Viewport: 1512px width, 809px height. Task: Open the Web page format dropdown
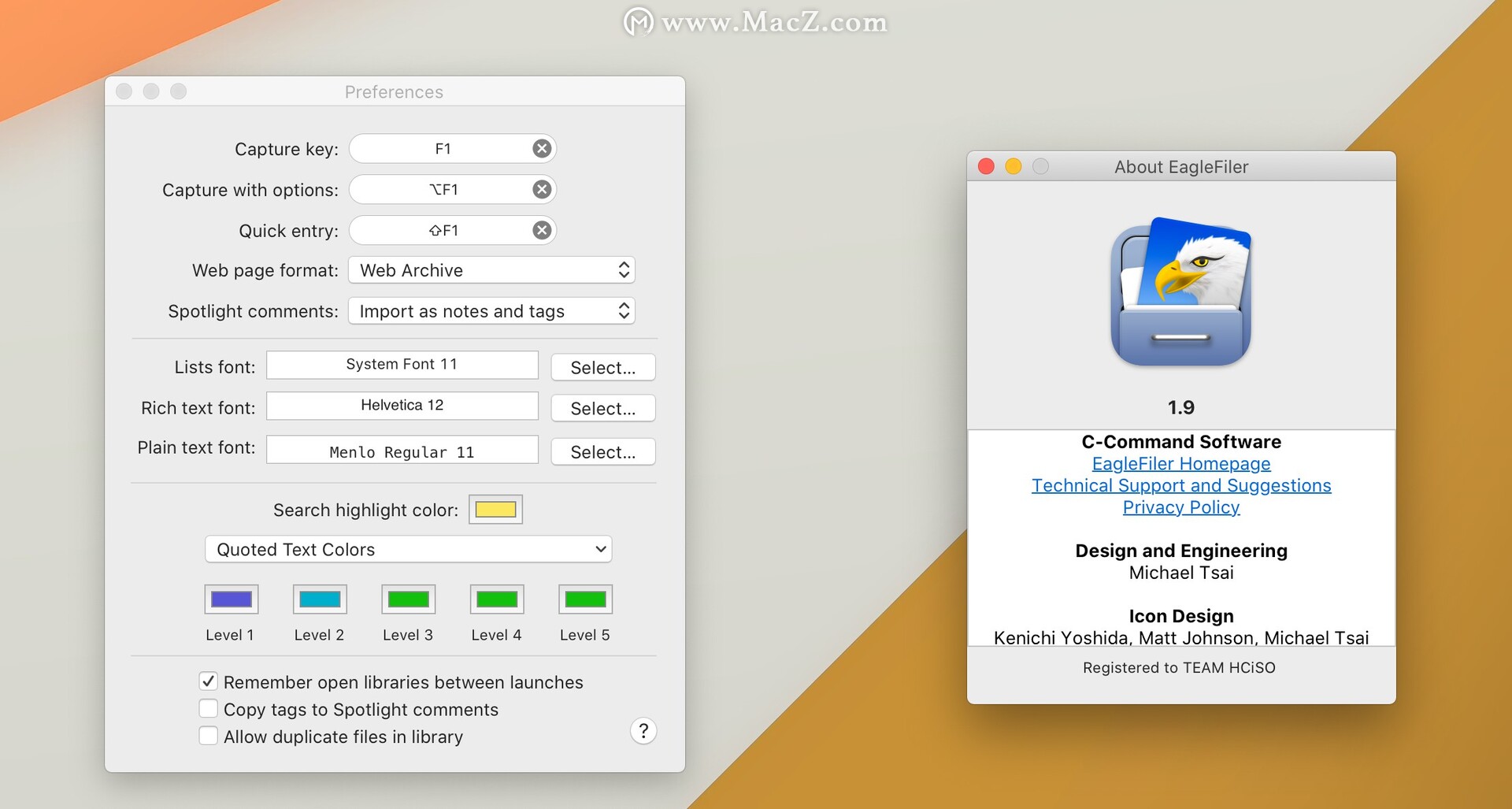[491, 270]
